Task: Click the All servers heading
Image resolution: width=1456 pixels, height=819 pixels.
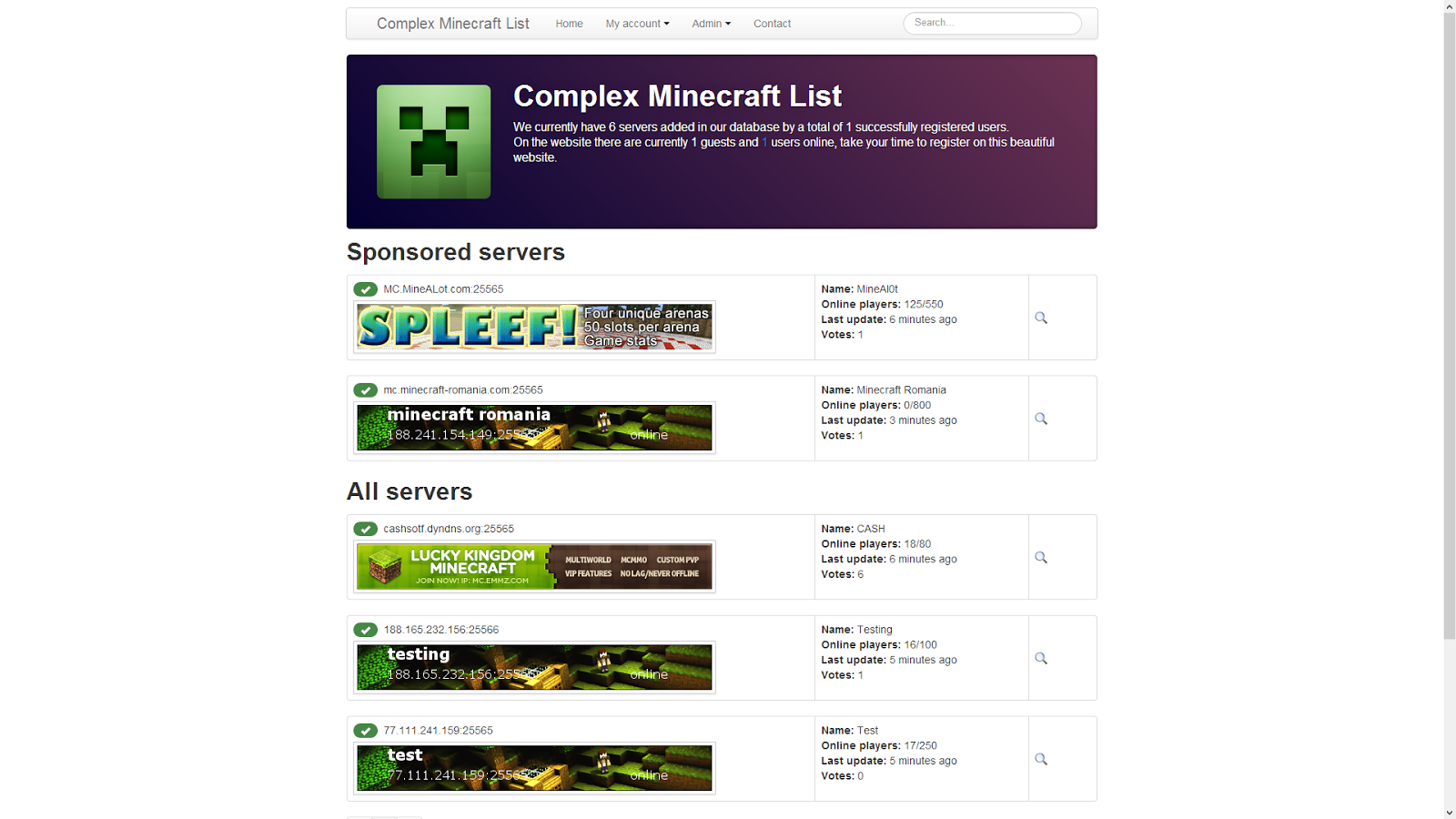Action: (409, 491)
